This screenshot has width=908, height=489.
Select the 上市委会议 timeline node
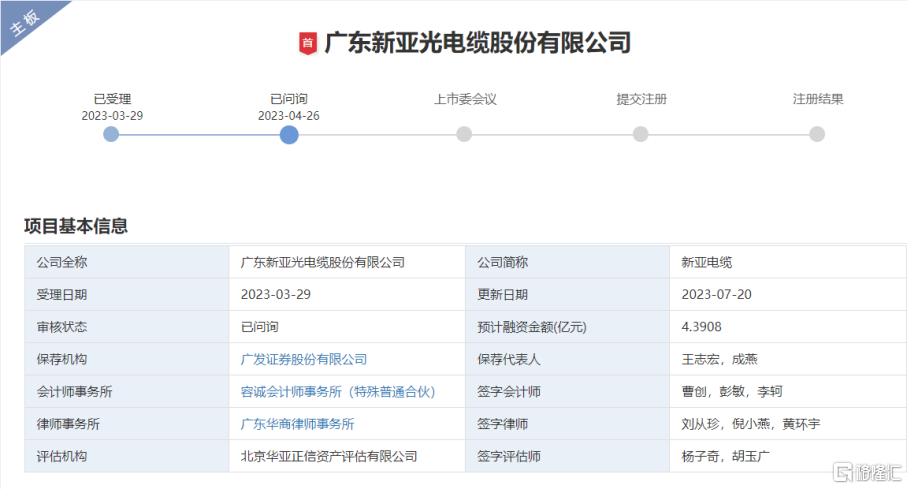[464, 134]
